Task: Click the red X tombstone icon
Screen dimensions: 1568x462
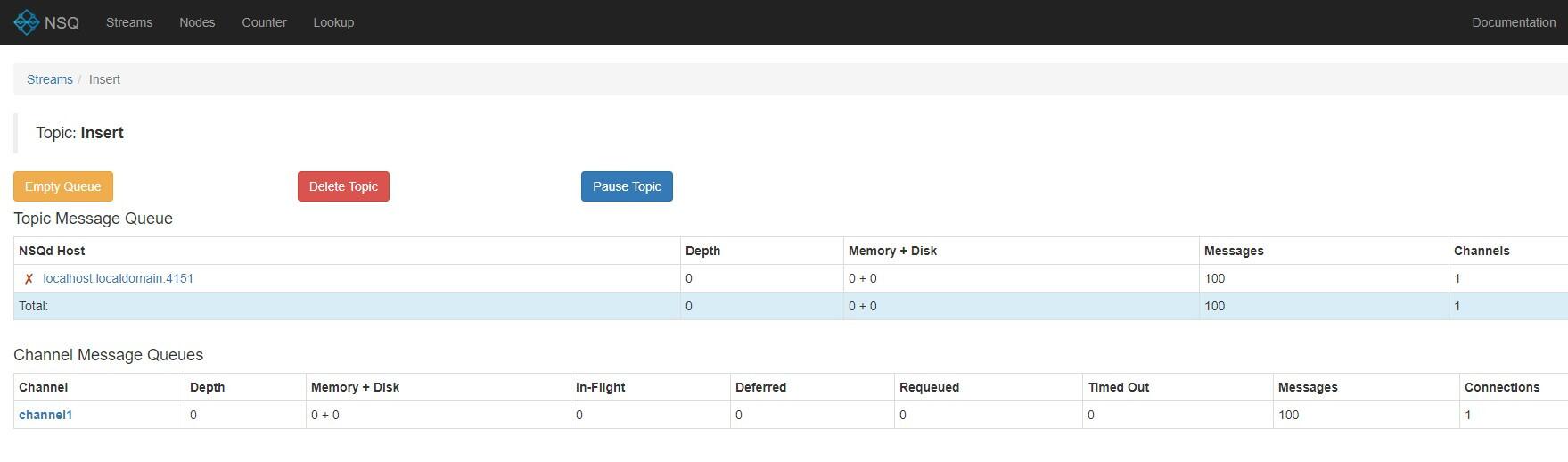Action: tap(29, 279)
